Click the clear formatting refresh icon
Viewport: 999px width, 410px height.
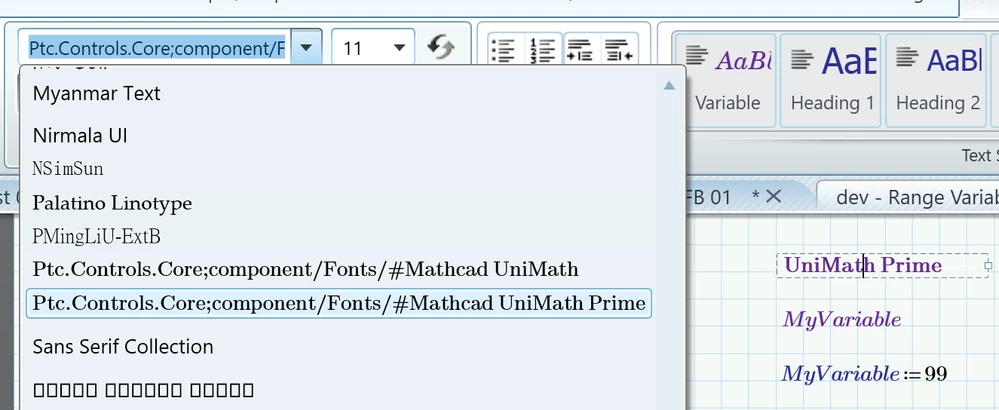[440, 47]
